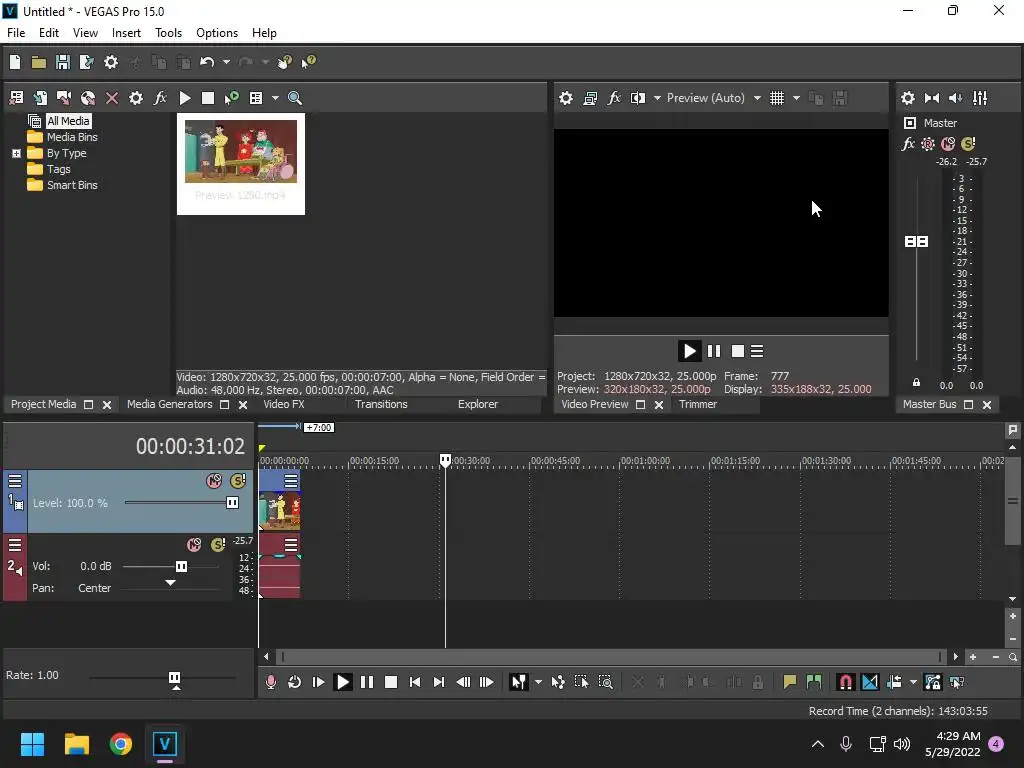Select the All Media tree item
The image size is (1024, 768).
point(68,121)
